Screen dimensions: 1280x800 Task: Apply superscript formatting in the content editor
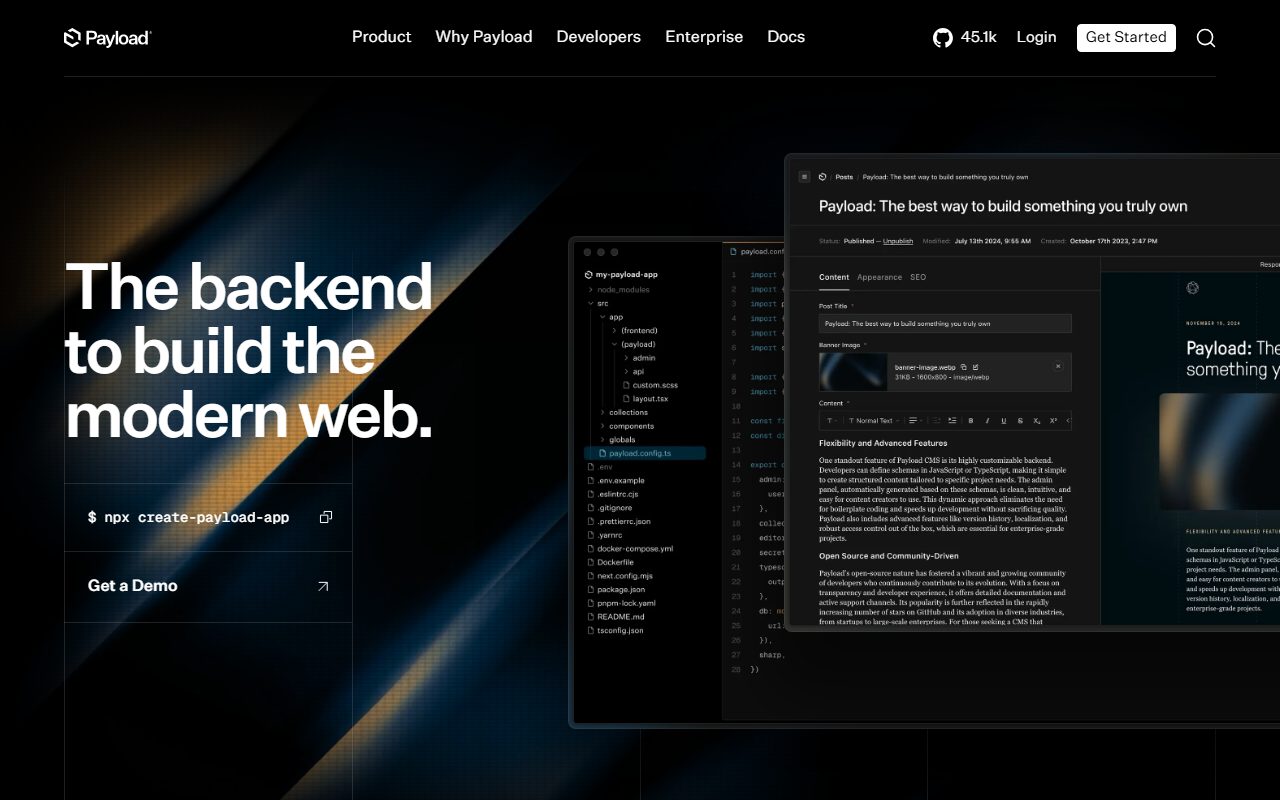coord(1053,421)
